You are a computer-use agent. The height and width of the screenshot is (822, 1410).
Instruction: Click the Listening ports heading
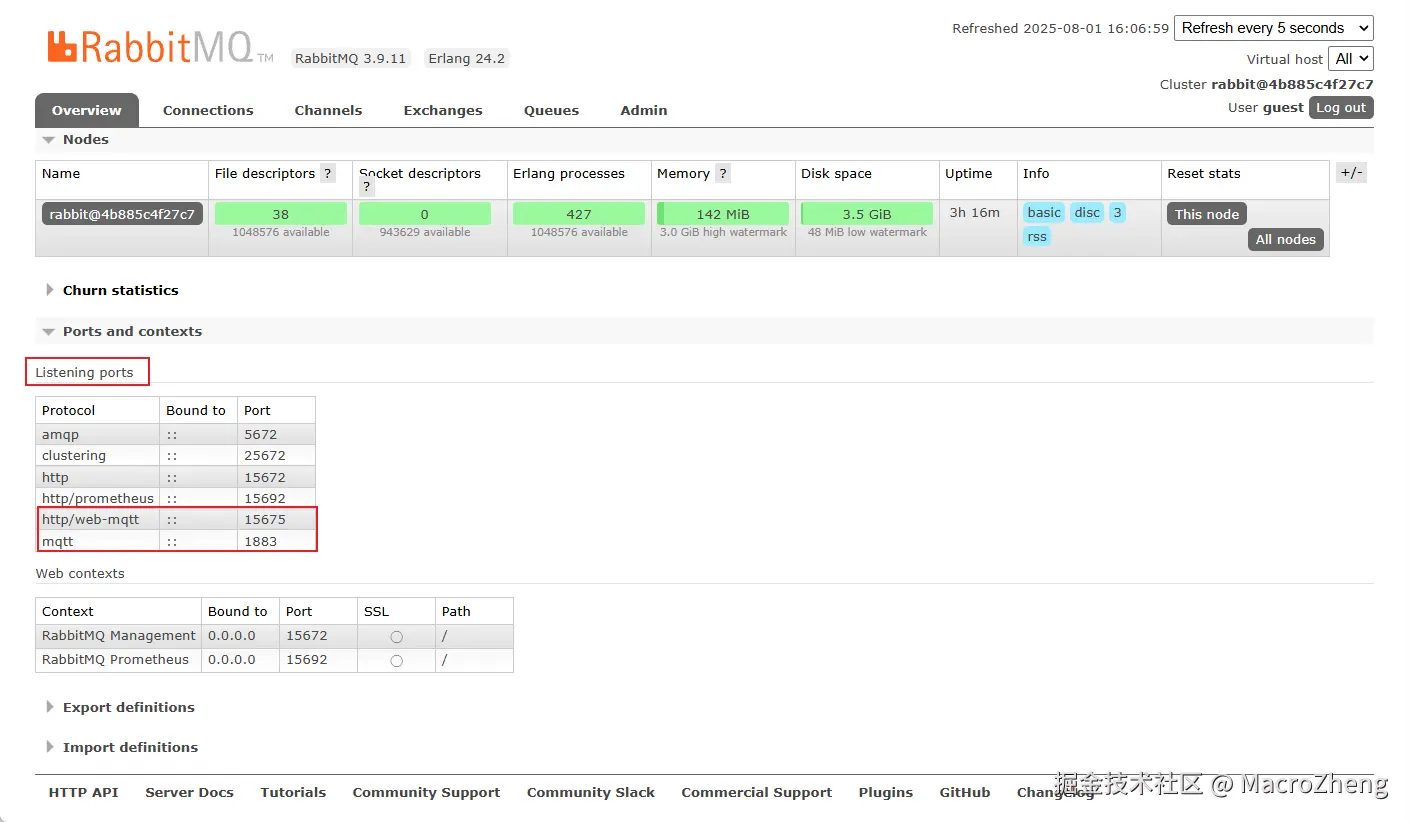[84, 372]
